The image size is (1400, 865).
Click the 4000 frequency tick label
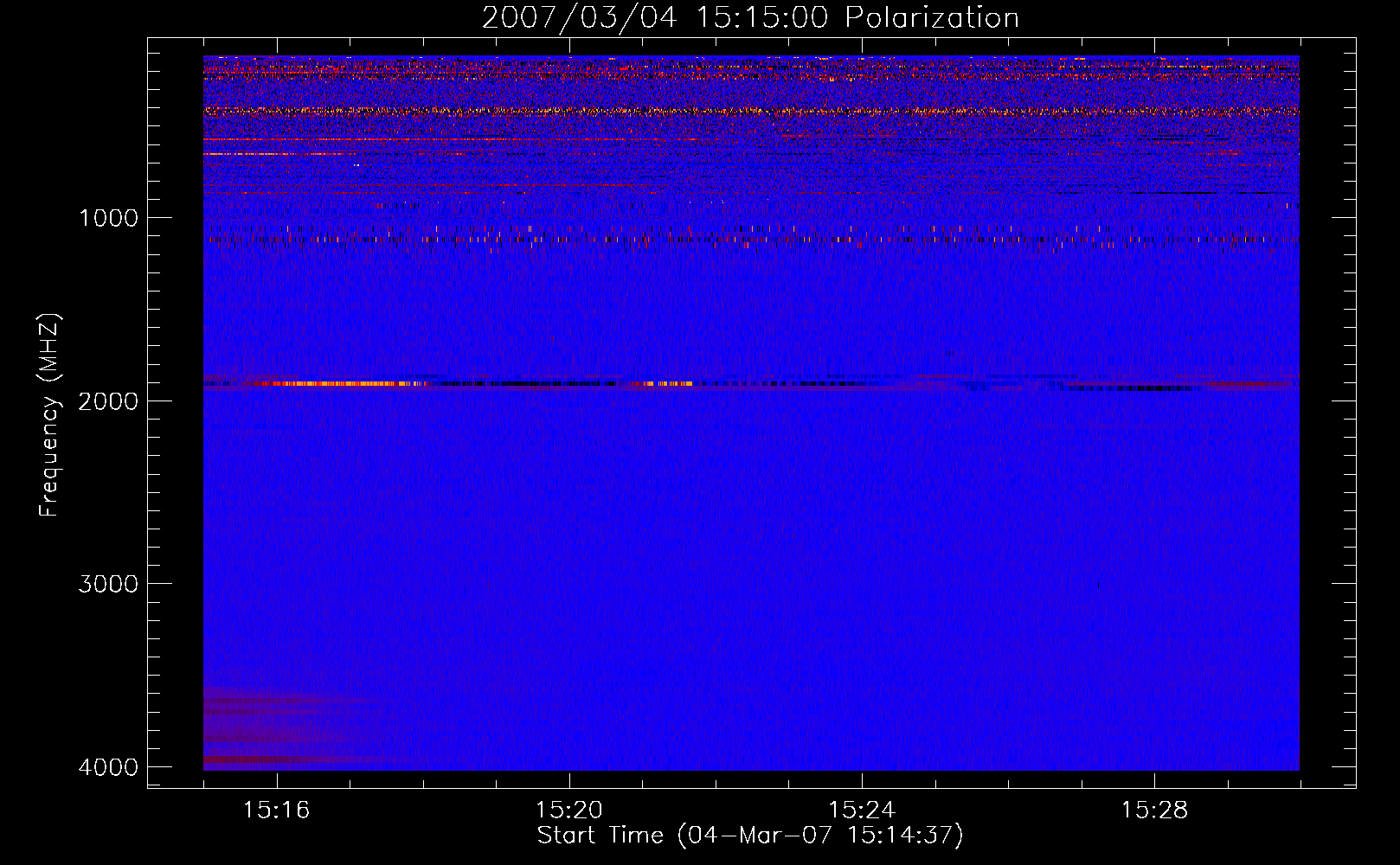pos(108,767)
